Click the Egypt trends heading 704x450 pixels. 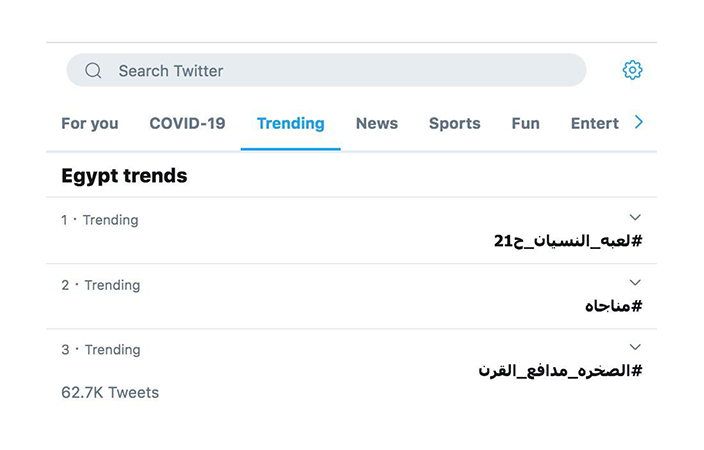pyautogui.click(x=124, y=176)
